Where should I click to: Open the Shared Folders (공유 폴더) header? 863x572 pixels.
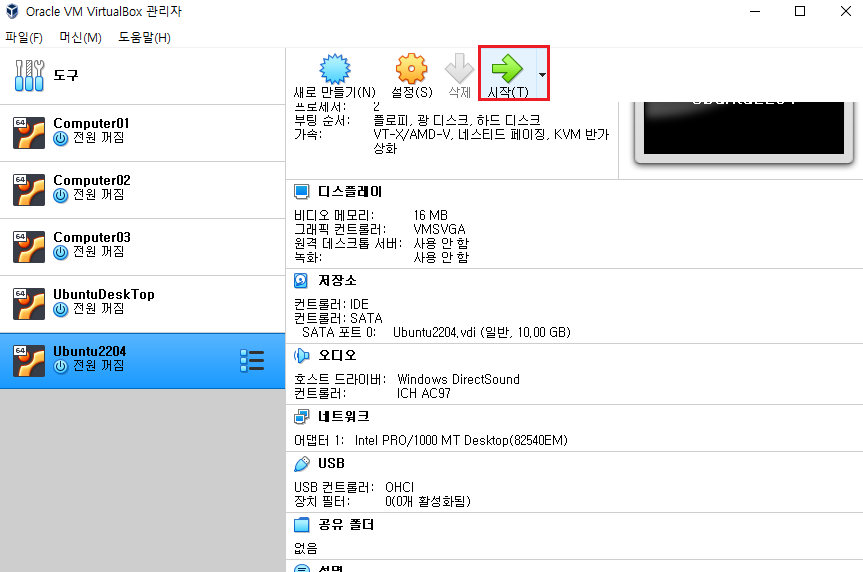(346, 525)
